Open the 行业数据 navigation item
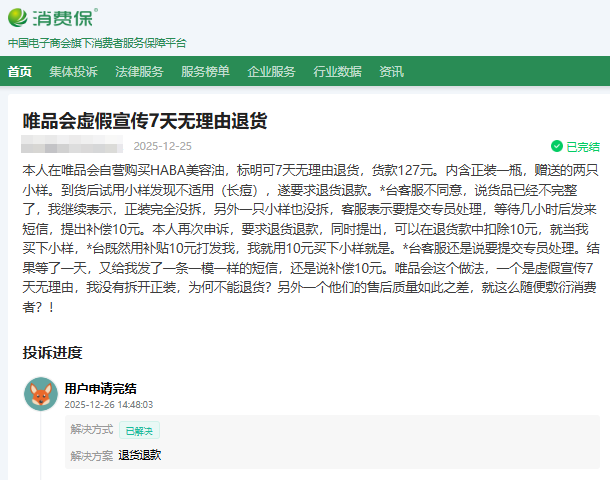Screen dimensions: 610x480 [337, 72]
